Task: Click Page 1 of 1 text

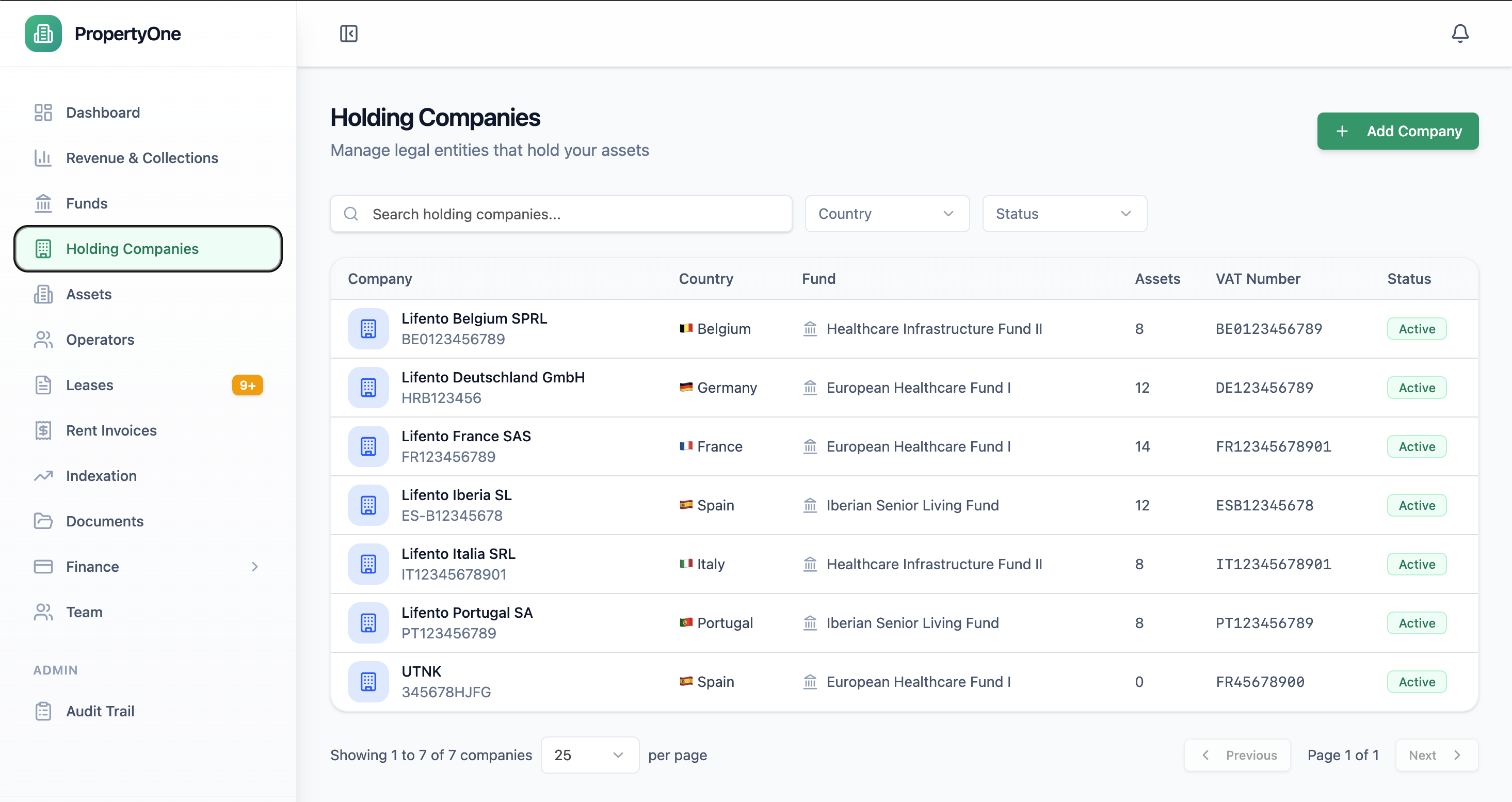Action: (1342, 755)
